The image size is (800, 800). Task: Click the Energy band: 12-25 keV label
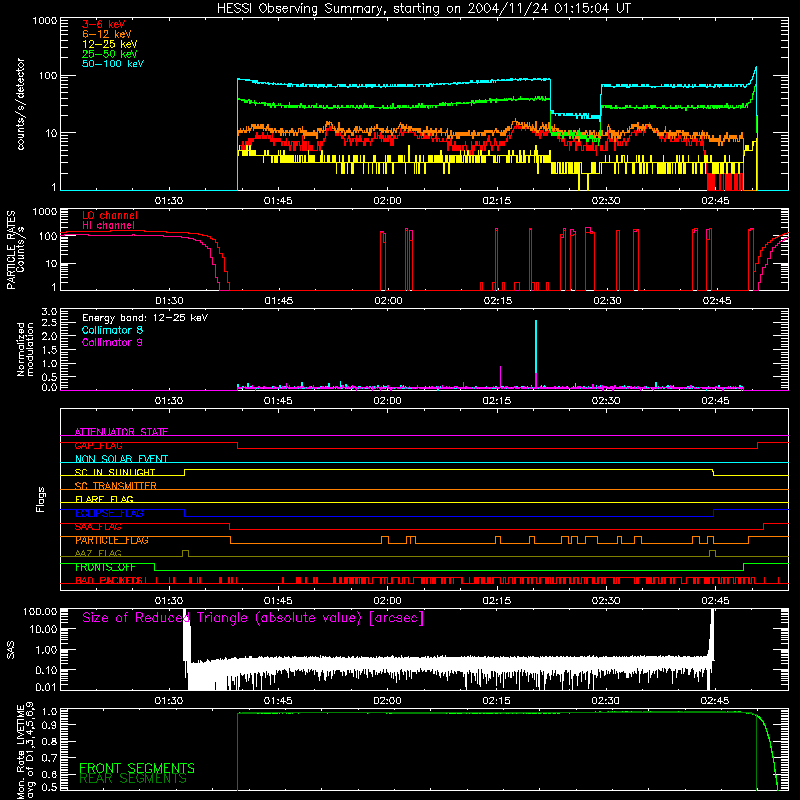pyautogui.click(x=145, y=318)
